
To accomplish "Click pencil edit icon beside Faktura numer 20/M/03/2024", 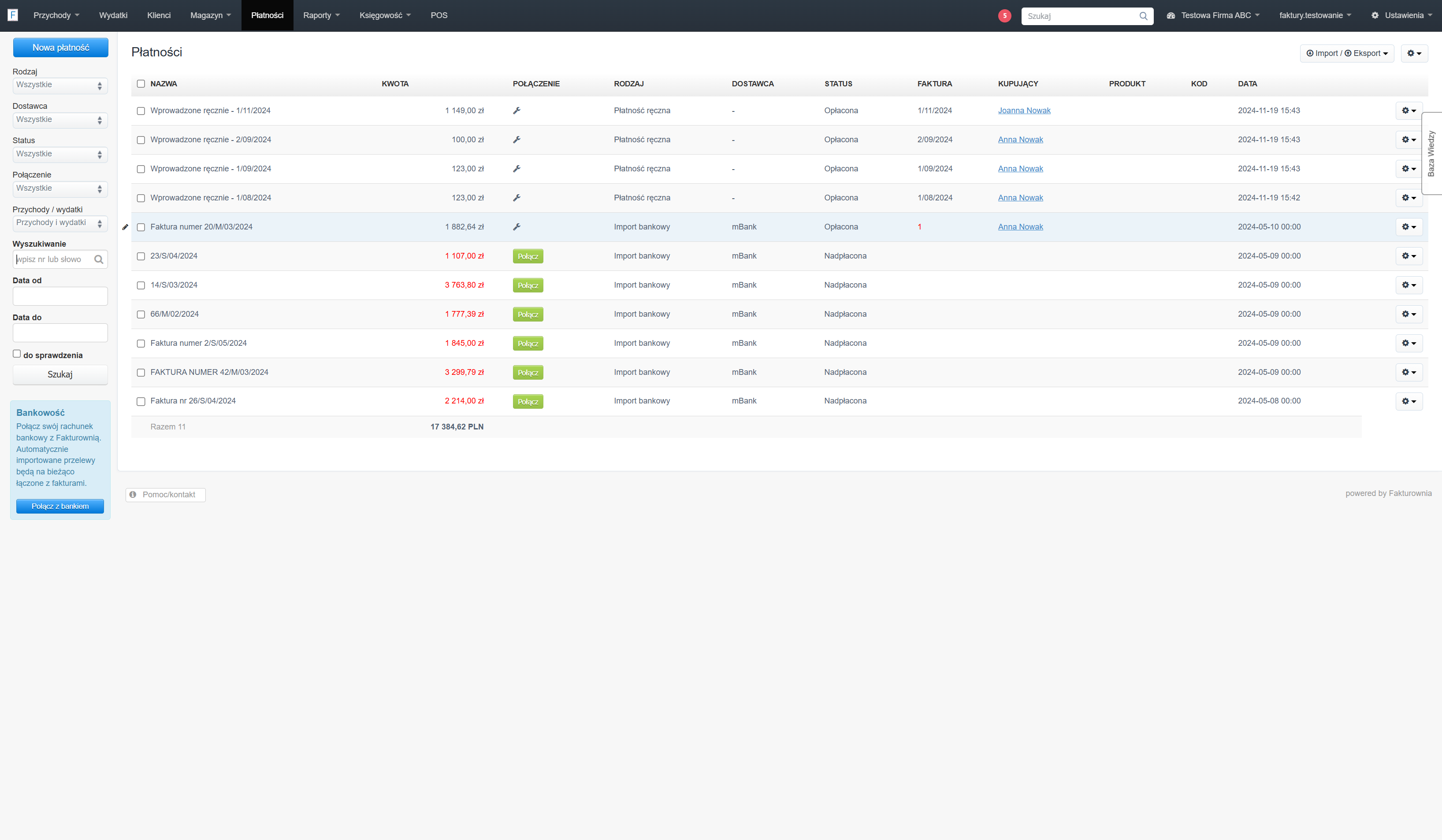I will point(125,227).
